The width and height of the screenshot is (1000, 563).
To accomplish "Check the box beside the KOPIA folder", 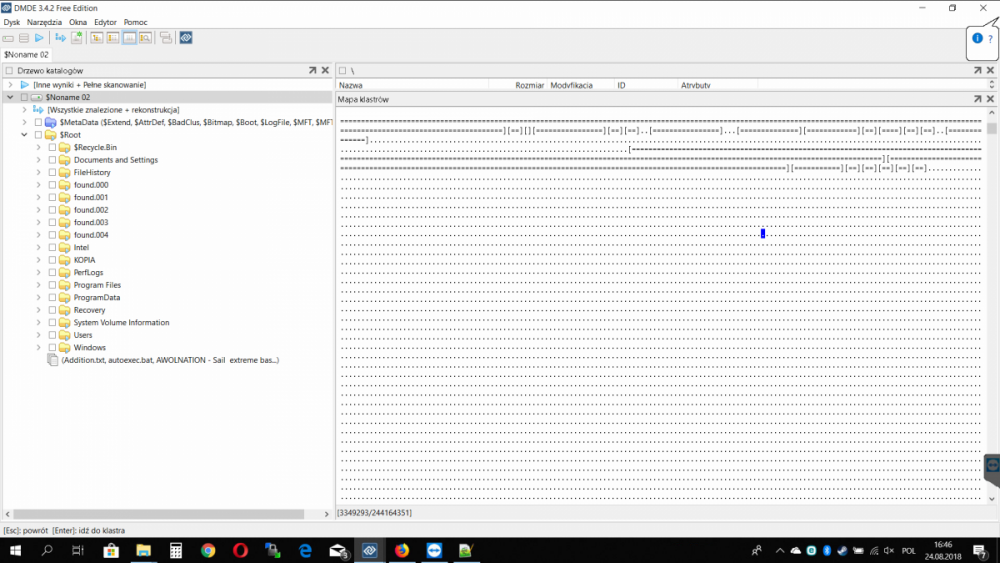I will click(x=52, y=260).
